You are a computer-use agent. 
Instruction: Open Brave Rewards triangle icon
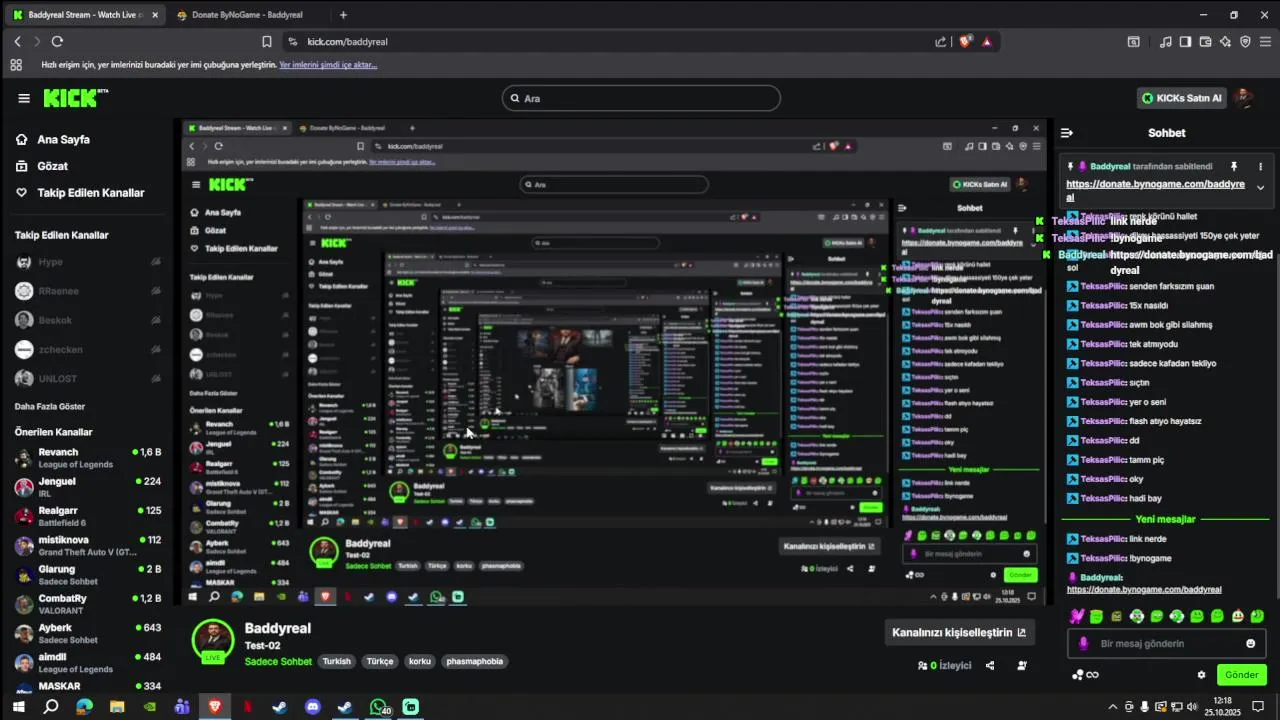[987, 42]
